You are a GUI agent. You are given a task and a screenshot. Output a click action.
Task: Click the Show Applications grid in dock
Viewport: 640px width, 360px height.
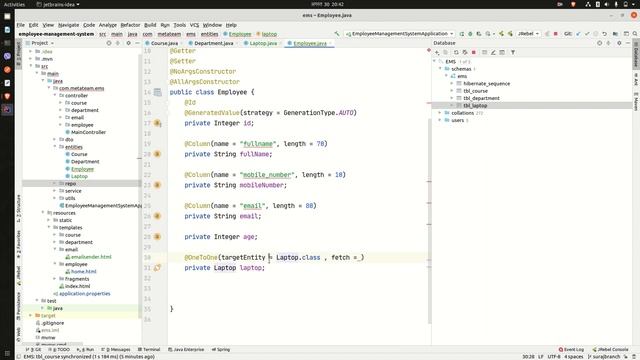point(7,353)
